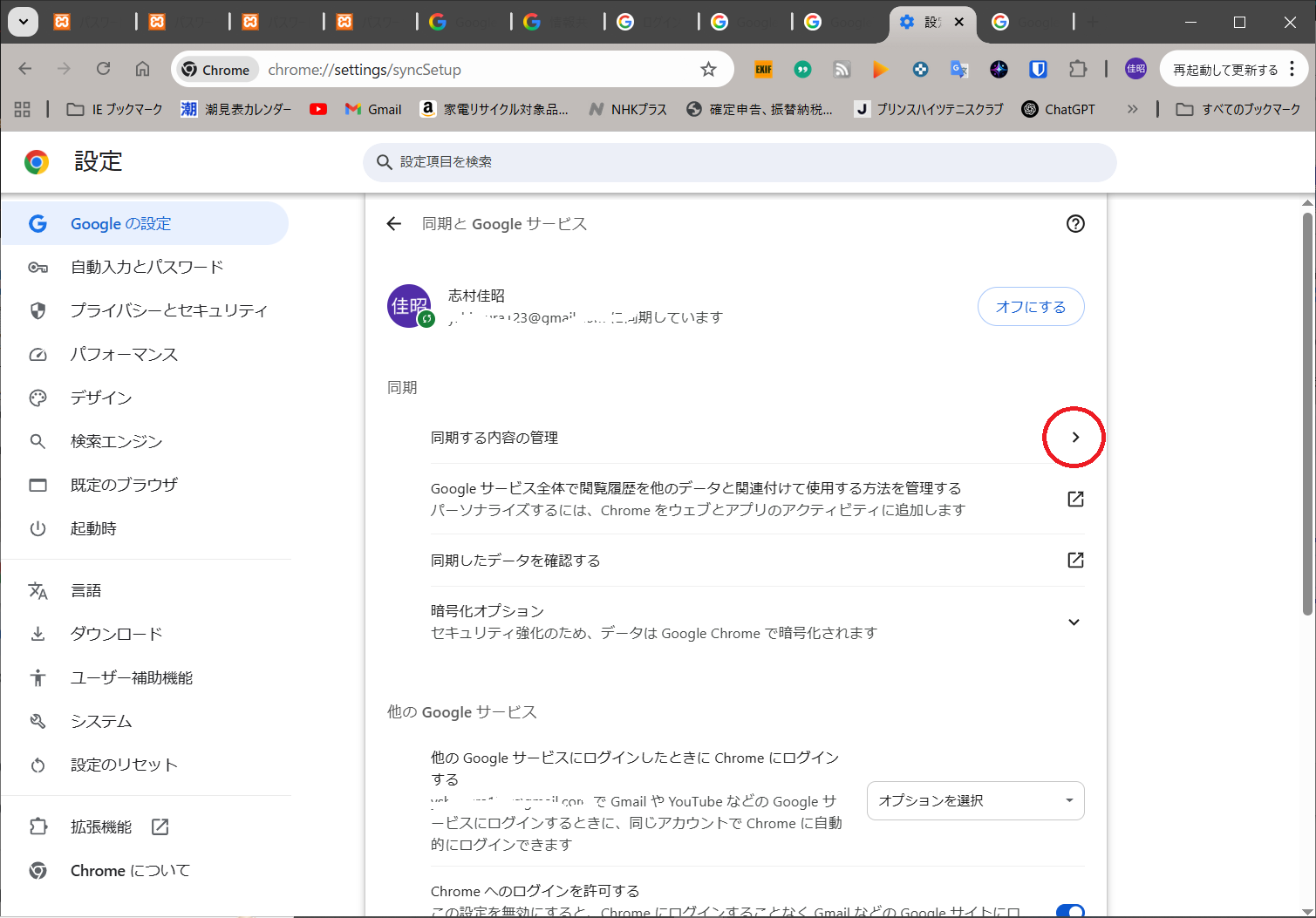Viewport: 1316px width, 918px height.
Task: Open 自動入力とパスワード settings section
Action: tap(147, 267)
